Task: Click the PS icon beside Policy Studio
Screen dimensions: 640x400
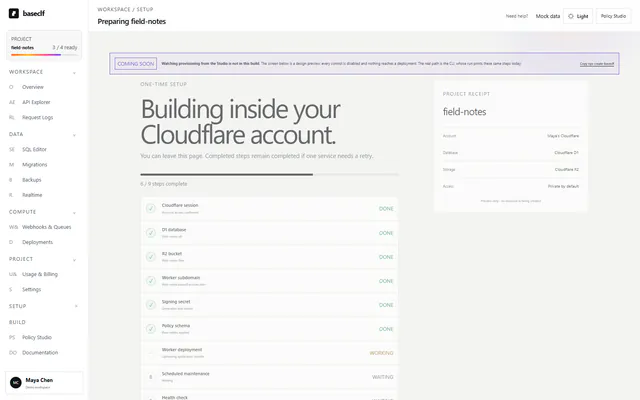Action: click(x=12, y=337)
